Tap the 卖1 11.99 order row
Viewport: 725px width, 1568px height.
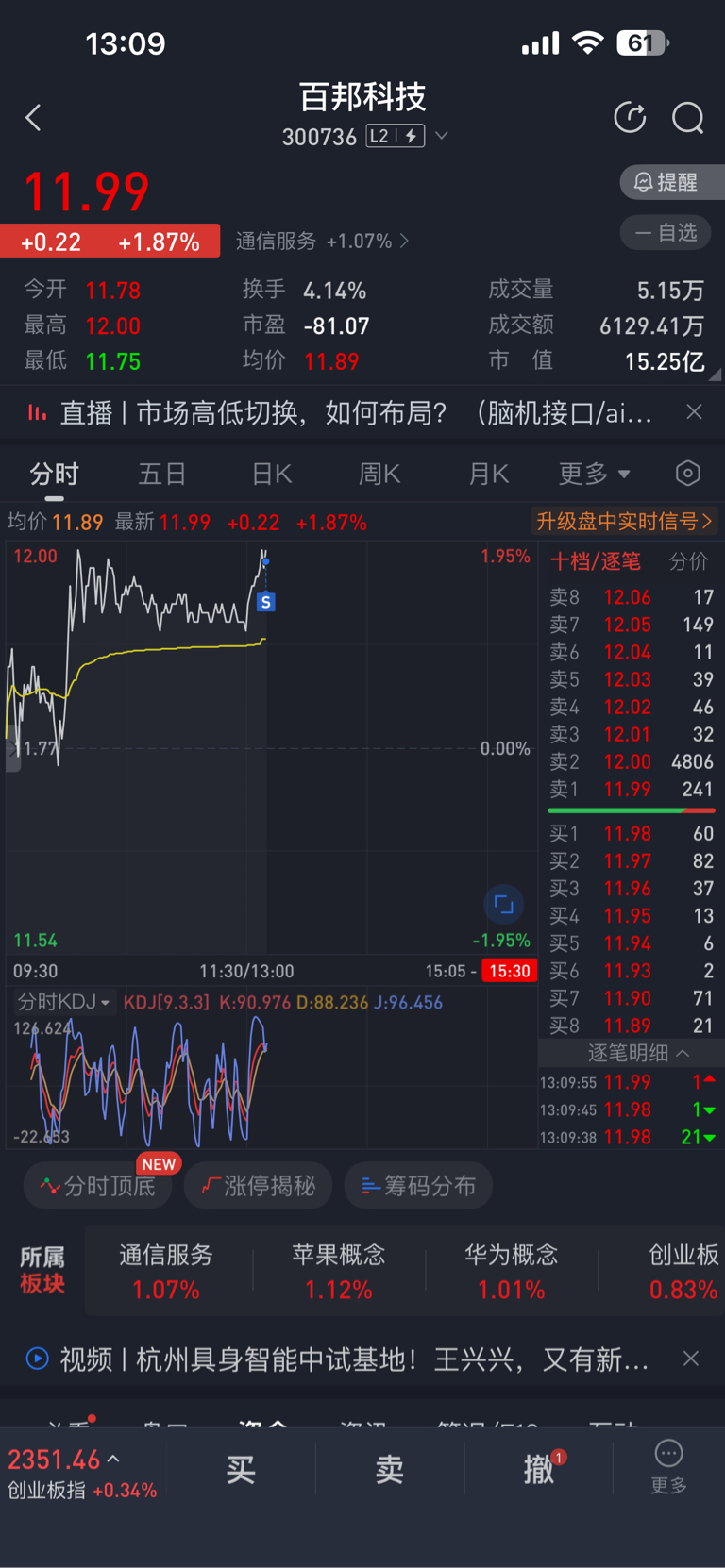pyautogui.click(x=632, y=789)
